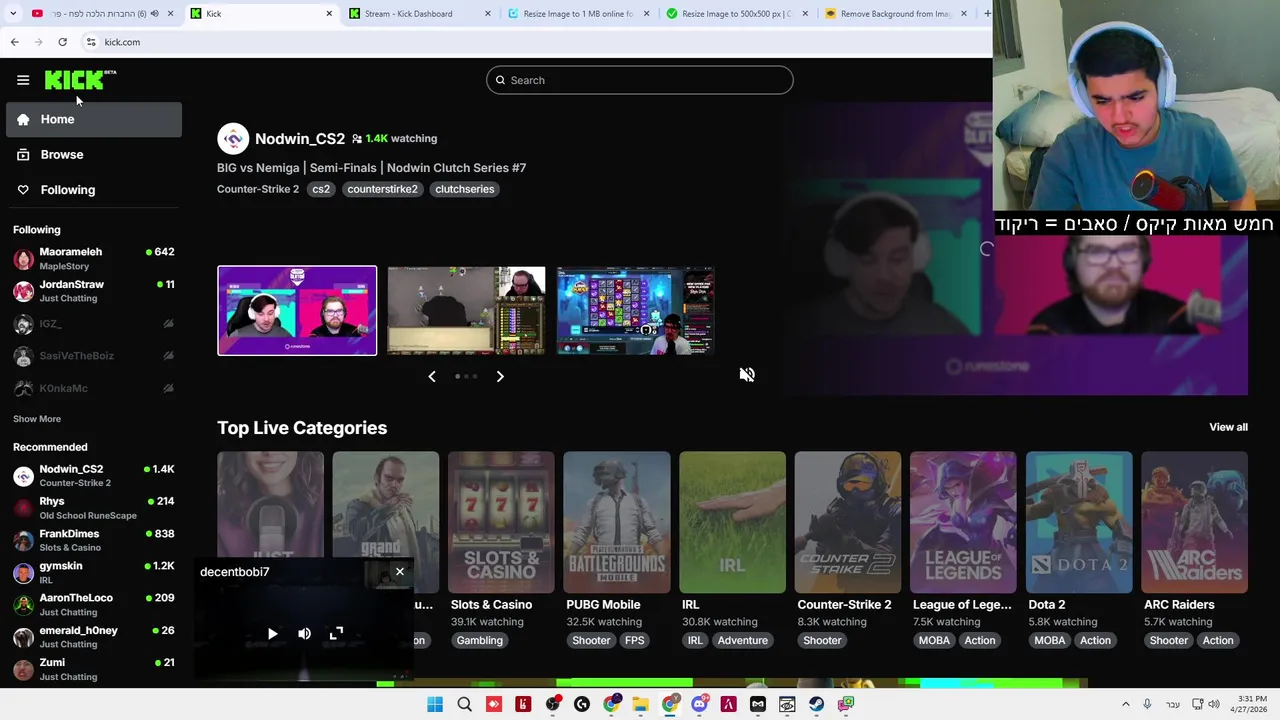Open the tab search dropdown
Viewport: 1280px width, 720px height.
(x=12, y=14)
